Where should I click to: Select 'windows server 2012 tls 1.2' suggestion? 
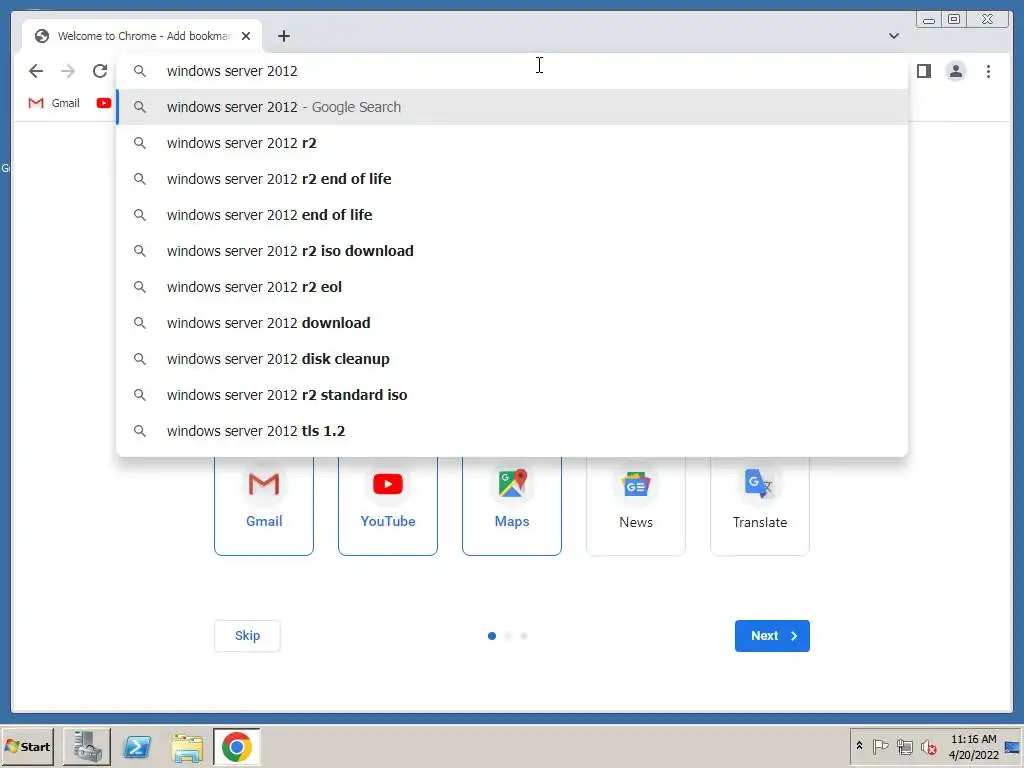point(512,431)
